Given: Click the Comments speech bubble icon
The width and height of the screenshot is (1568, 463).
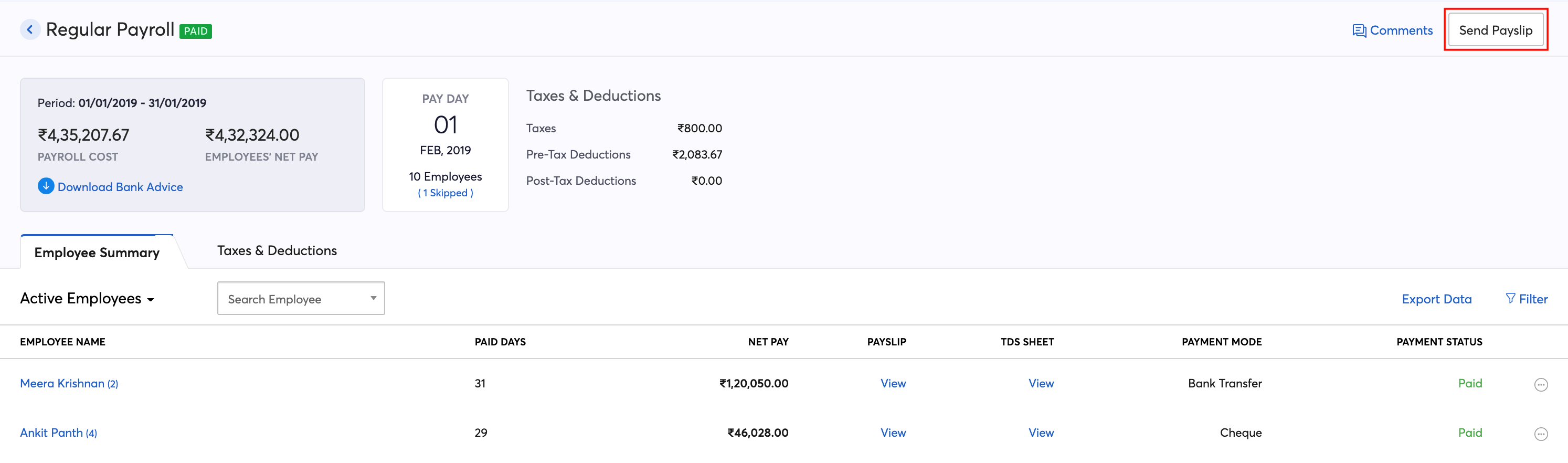Looking at the screenshot, I should (x=1359, y=30).
